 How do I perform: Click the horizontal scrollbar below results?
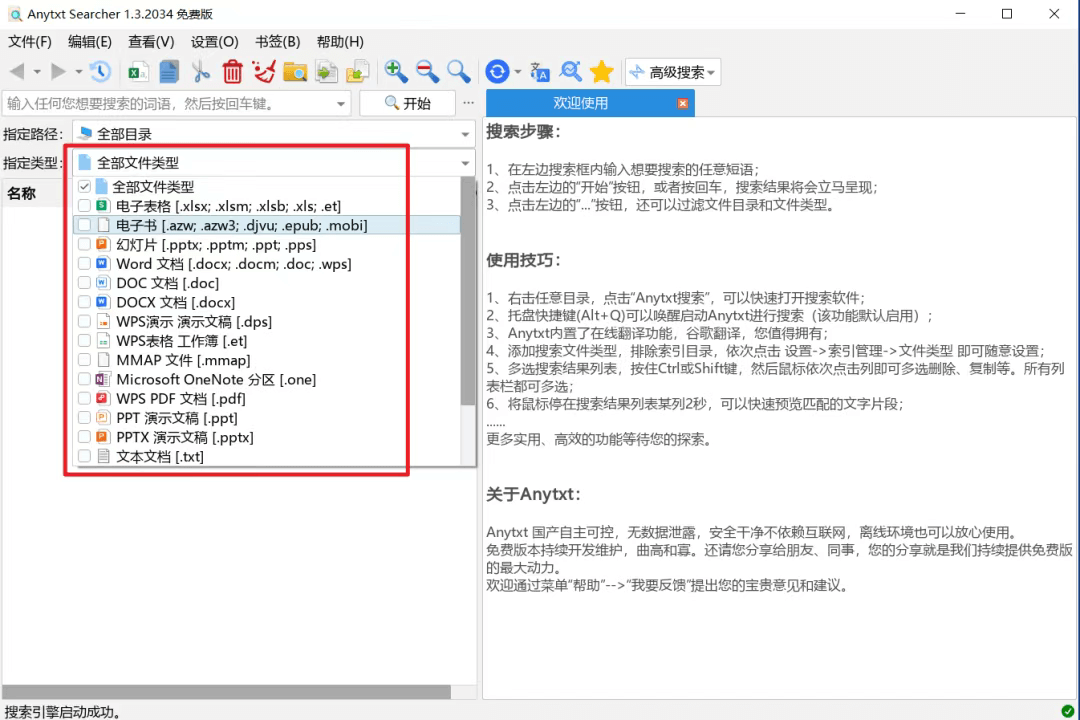(227, 691)
